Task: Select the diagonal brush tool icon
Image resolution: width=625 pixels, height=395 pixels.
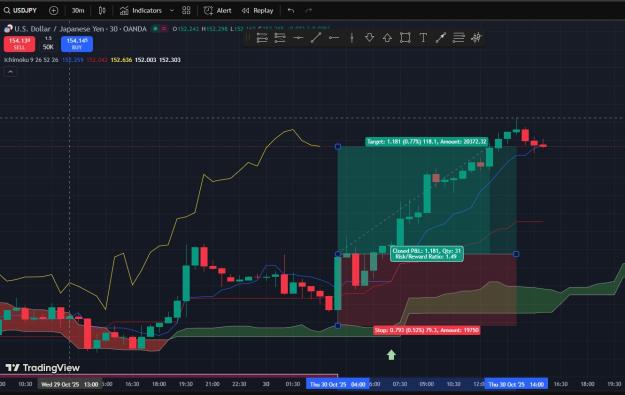Action: pyautogui.click(x=441, y=38)
